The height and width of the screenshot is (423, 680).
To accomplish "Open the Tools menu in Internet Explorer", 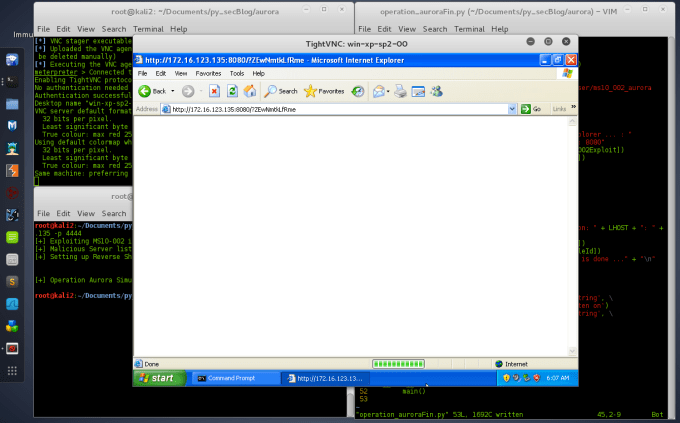I will 237,73.
